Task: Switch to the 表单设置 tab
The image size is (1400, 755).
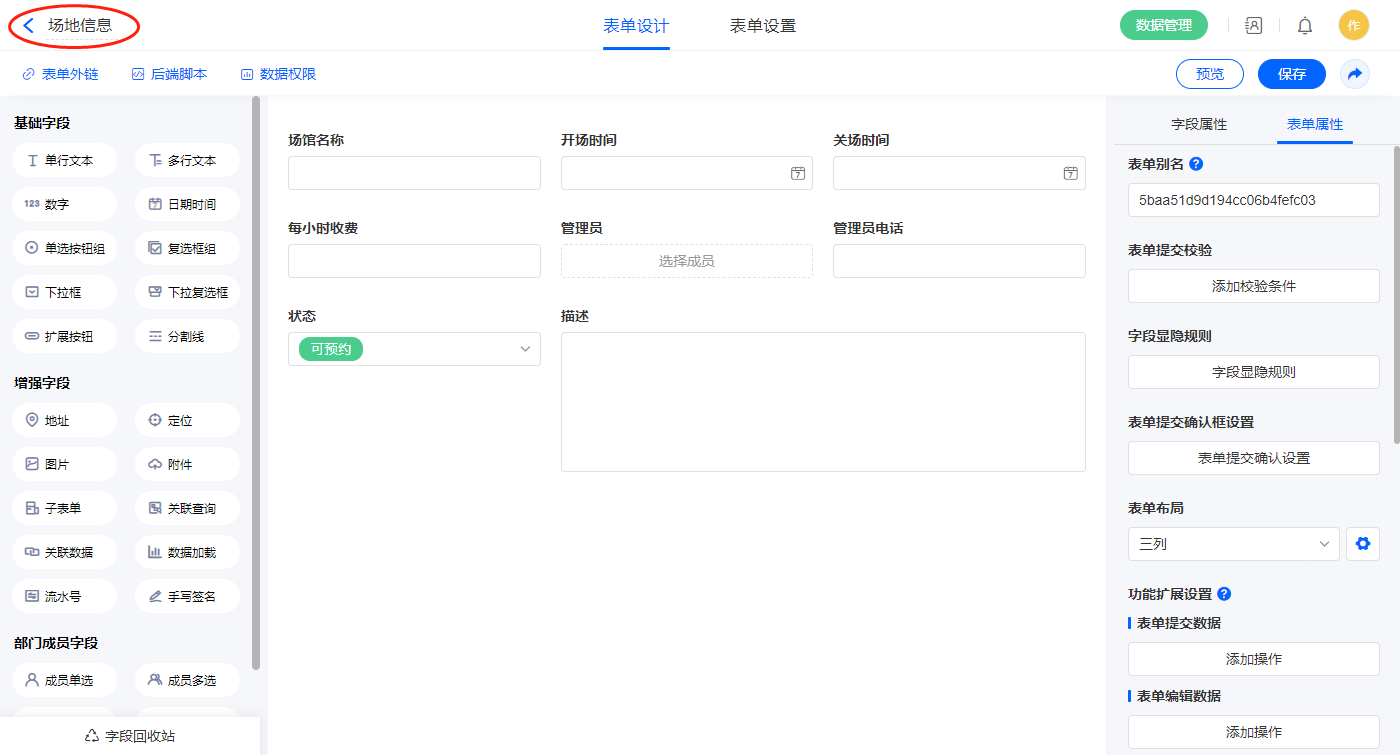Action: 763,26
